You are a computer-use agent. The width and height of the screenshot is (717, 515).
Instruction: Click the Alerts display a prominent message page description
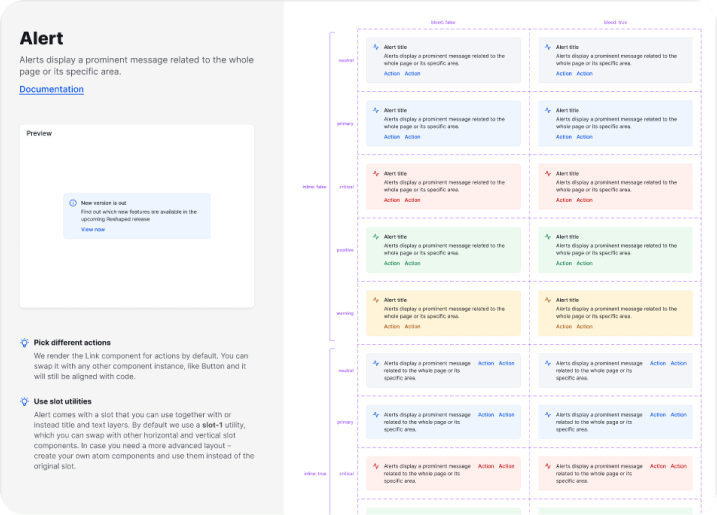coord(136,66)
